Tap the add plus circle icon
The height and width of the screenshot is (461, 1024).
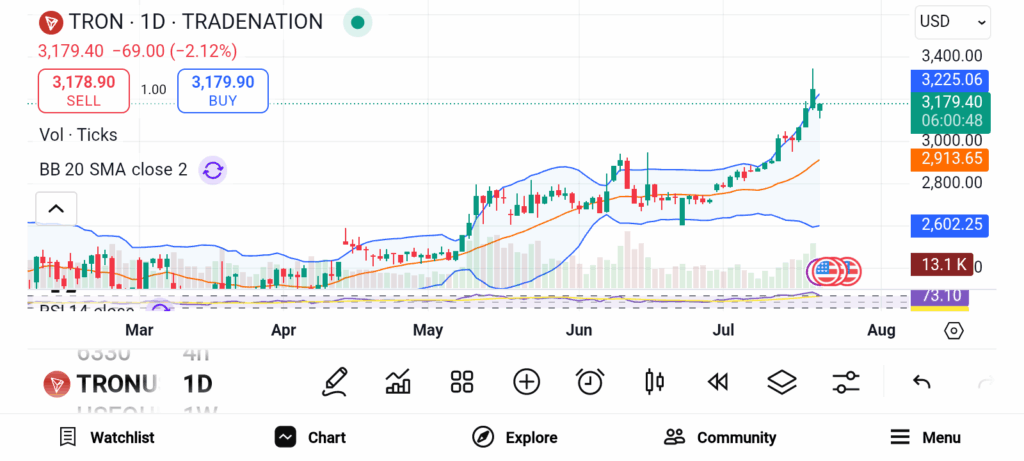pos(526,382)
